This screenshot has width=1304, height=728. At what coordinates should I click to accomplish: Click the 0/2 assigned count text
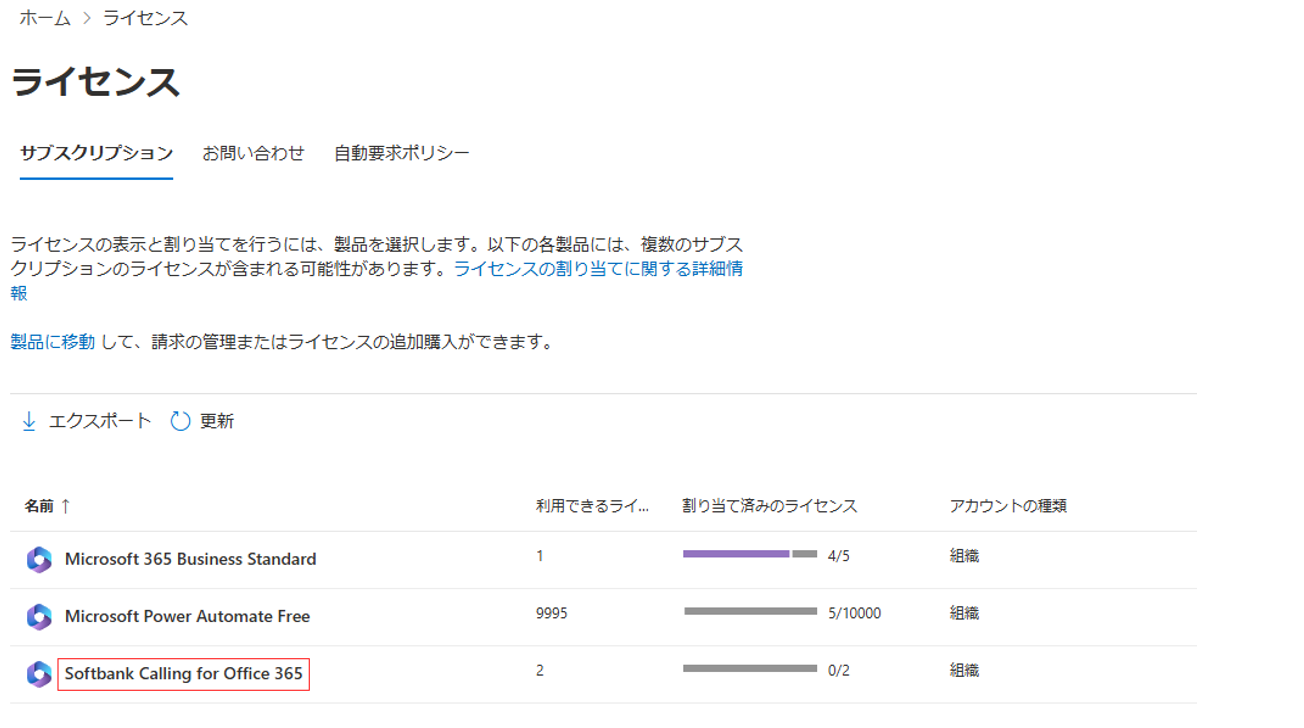[839, 670]
